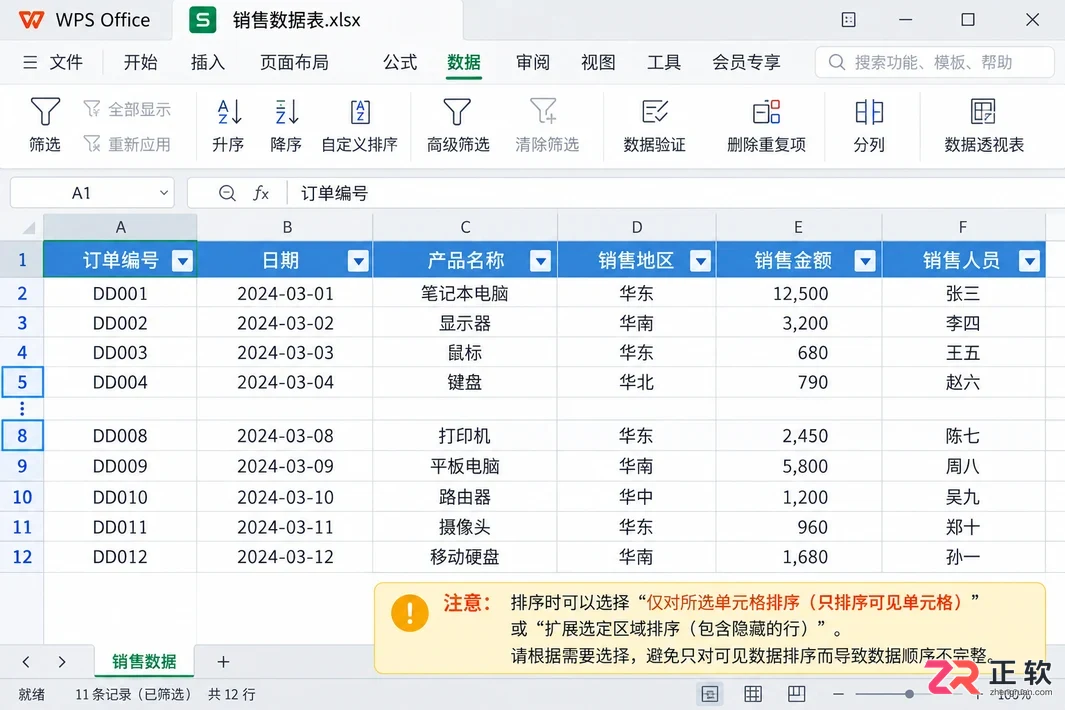Sort ascending with 升序 icon
Viewport: 1065px width, 710px height.
tap(229, 112)
